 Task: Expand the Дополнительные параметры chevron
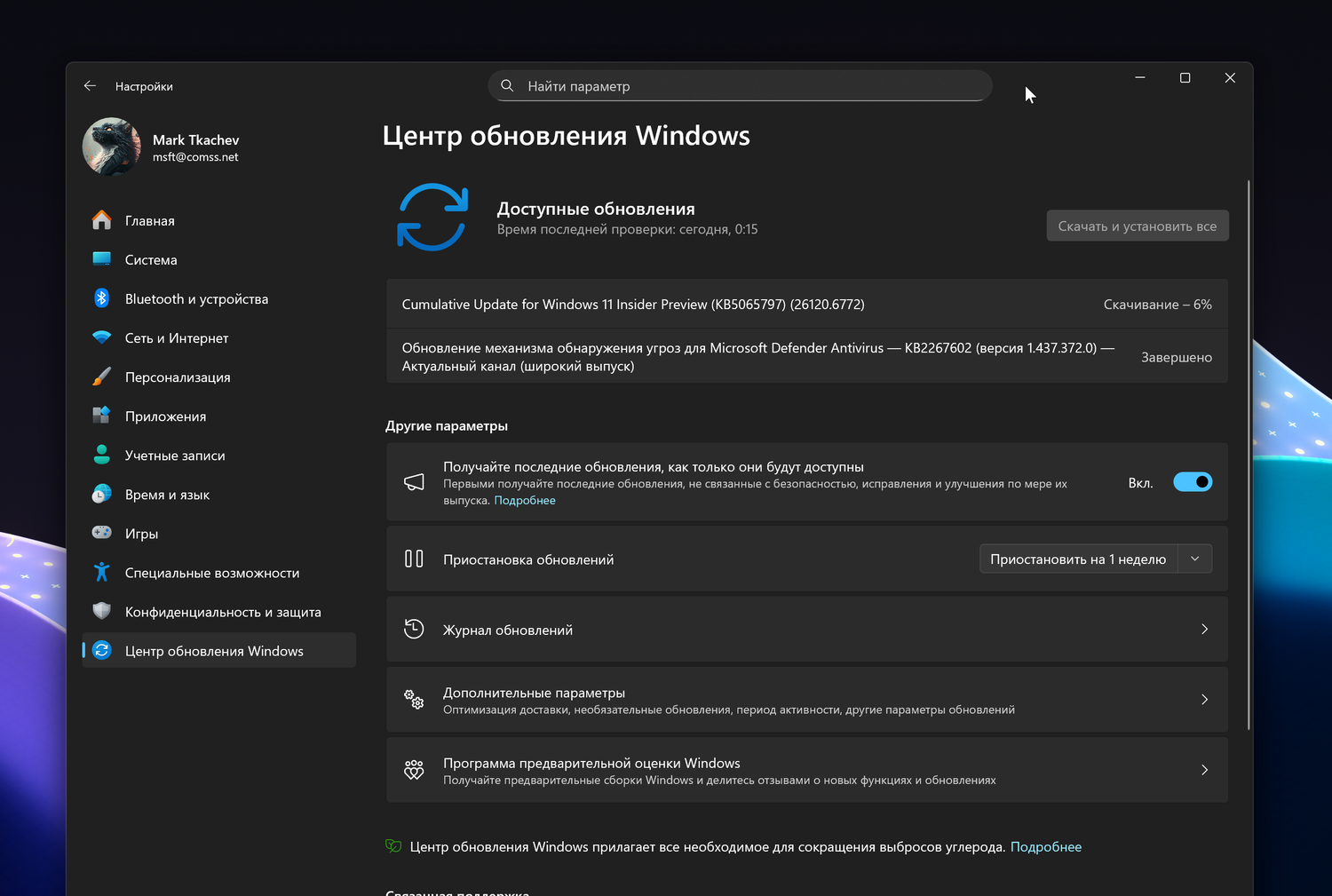pos(1204,700)
